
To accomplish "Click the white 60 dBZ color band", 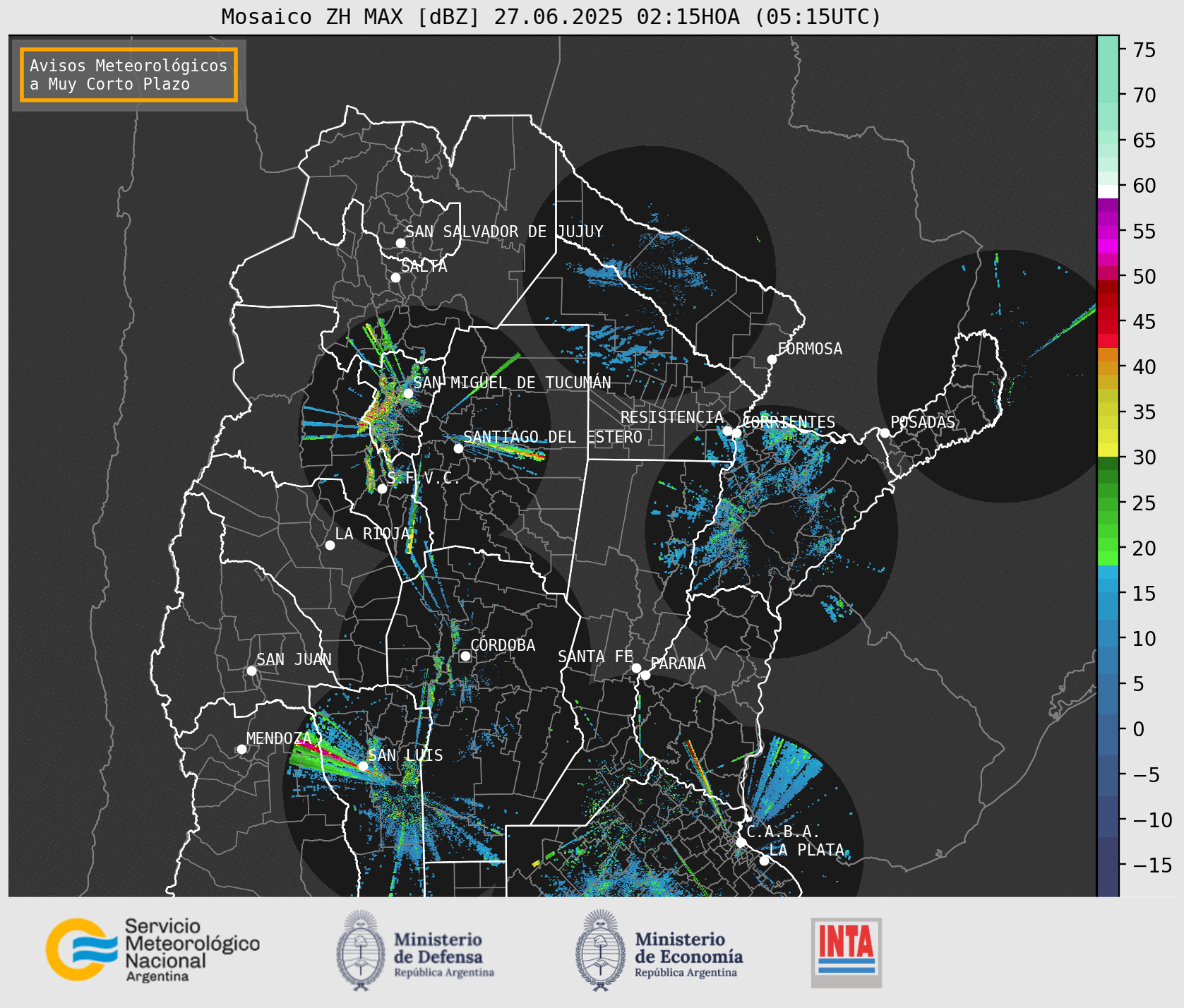I will pyautogui.click(x=1108, y=191).
